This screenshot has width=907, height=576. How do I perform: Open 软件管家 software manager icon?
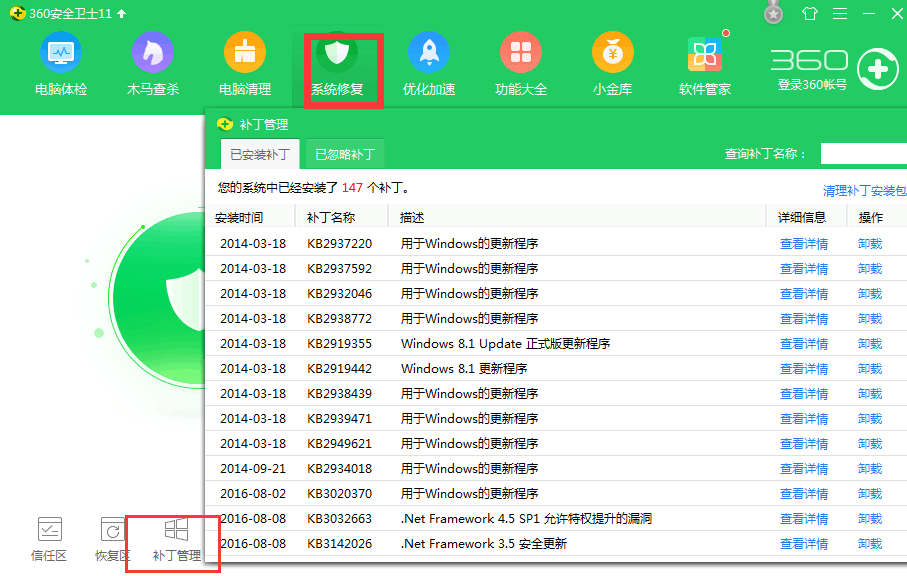(705, 54)
